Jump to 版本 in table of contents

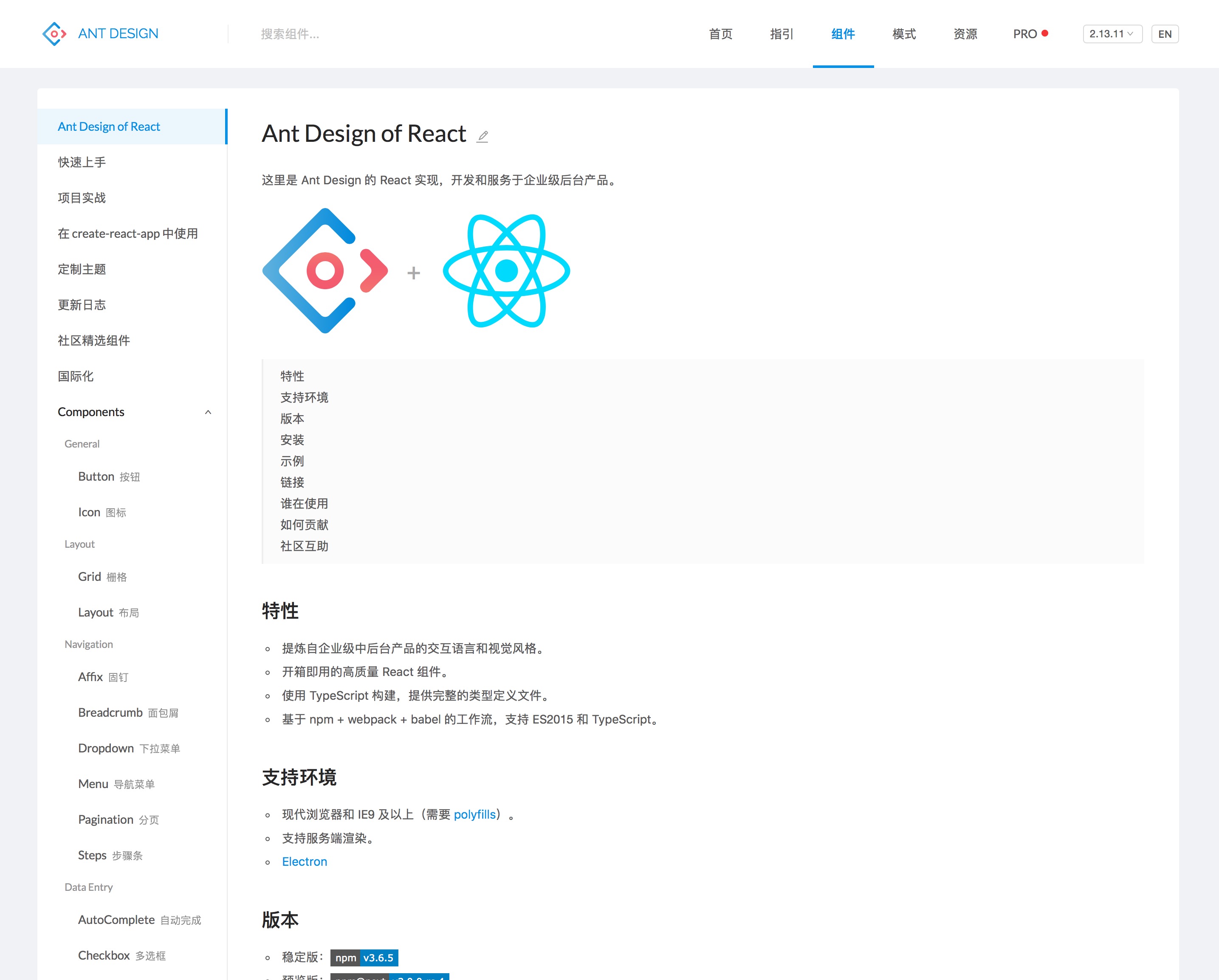click(x=292, y=419)
